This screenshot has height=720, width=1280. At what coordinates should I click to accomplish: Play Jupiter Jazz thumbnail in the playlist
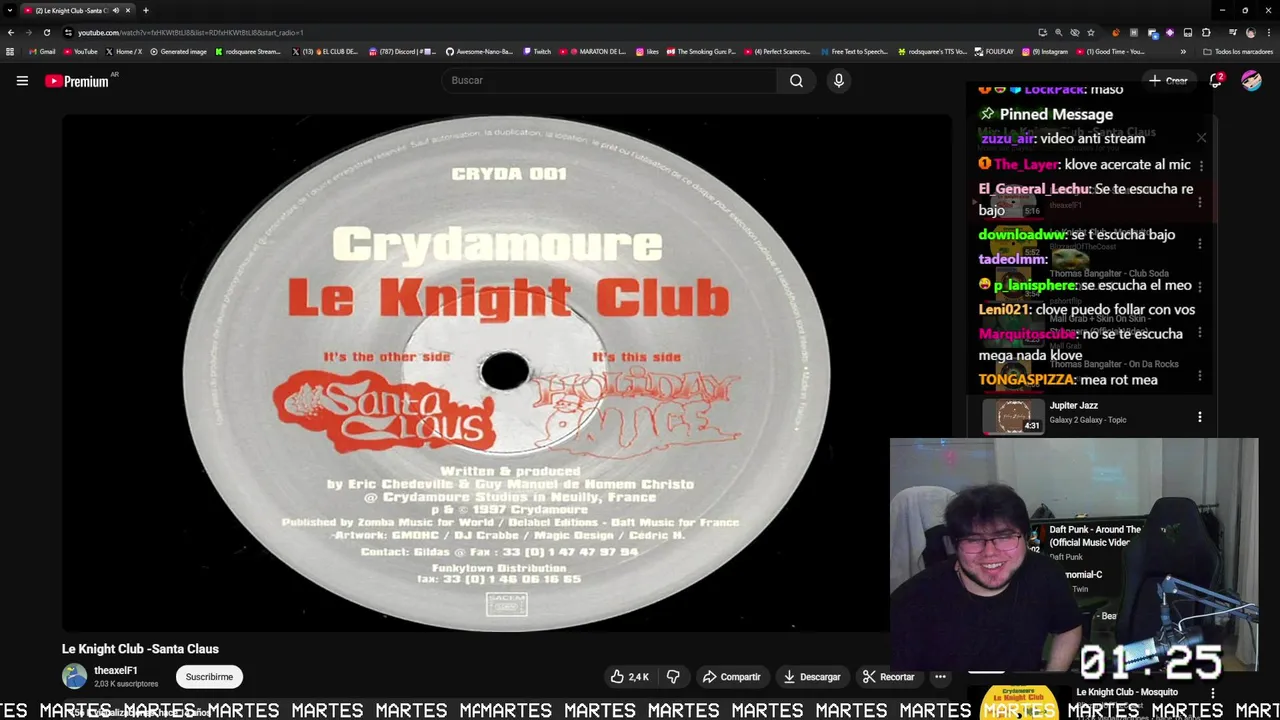1013,417
